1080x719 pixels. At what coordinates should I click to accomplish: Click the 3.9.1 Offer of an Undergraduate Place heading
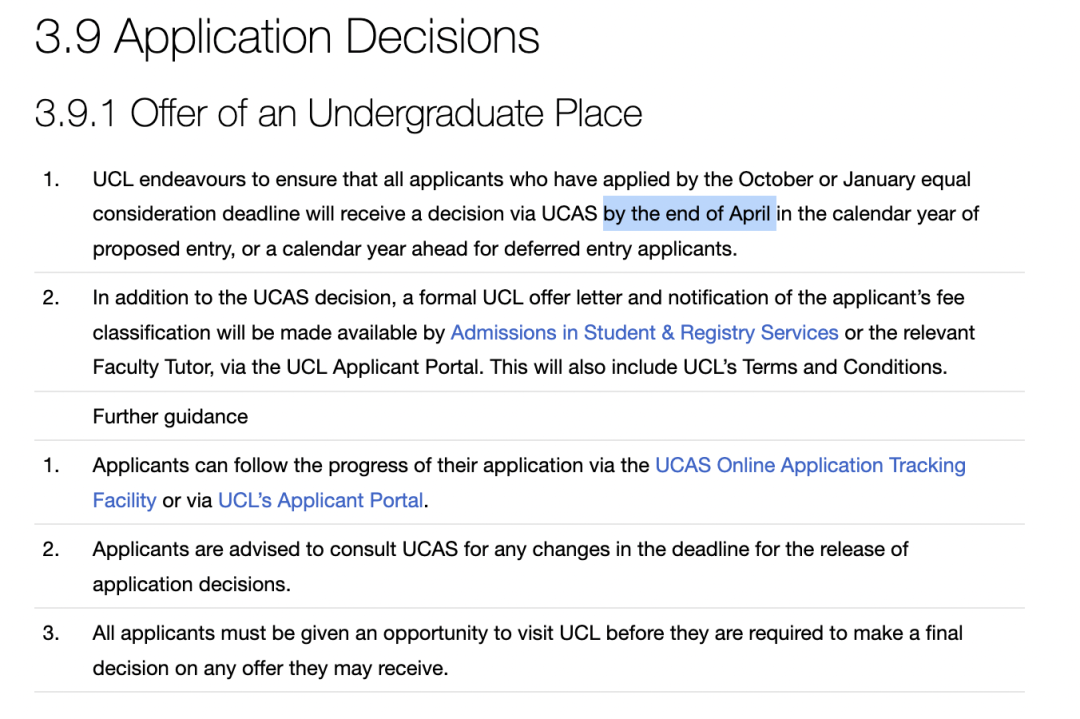point(338,114)
